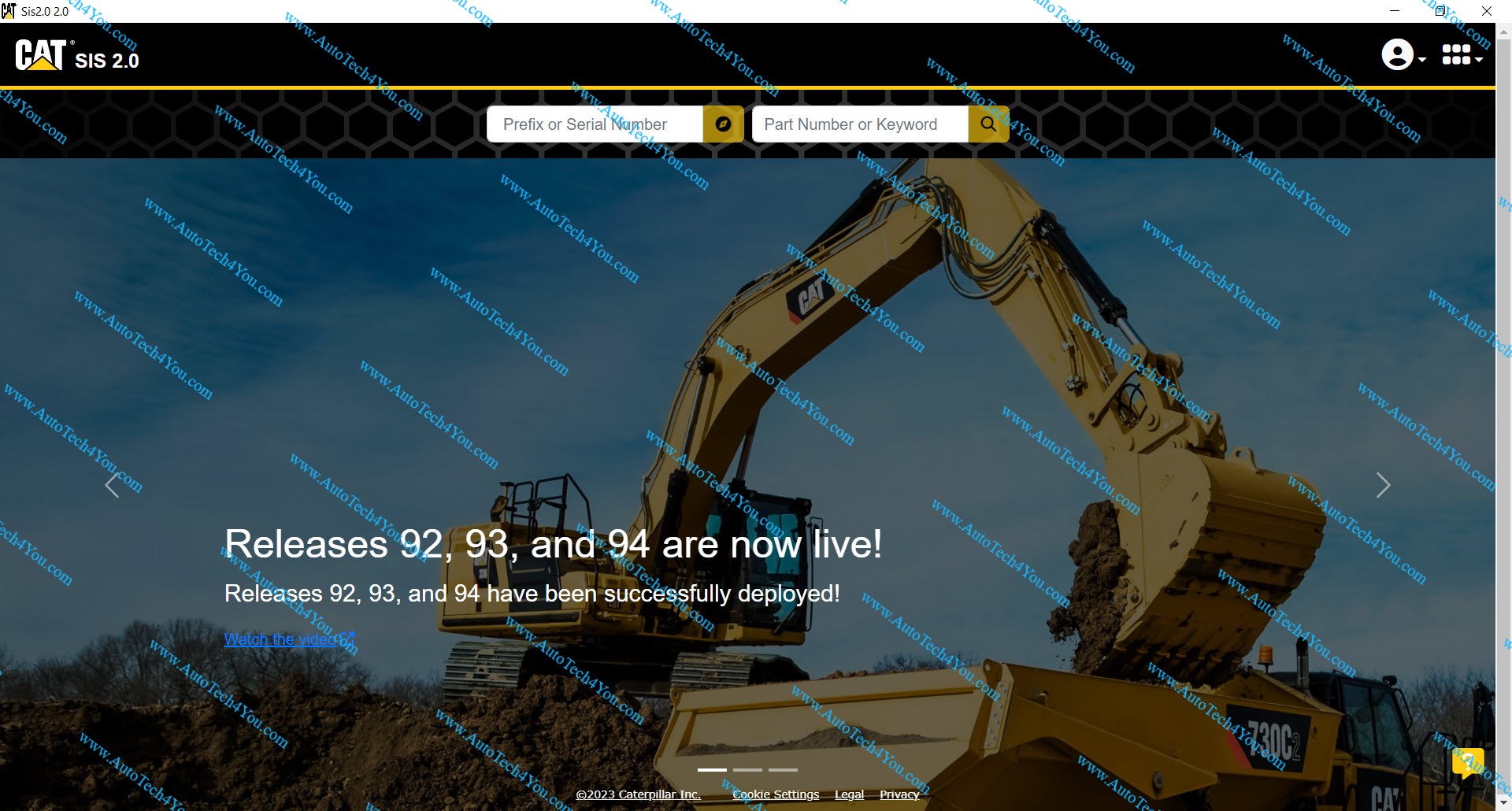Click the magnifying glass search icon
Image resolution: width=1512 pixels, height=811 pixels.
[989, 124]
